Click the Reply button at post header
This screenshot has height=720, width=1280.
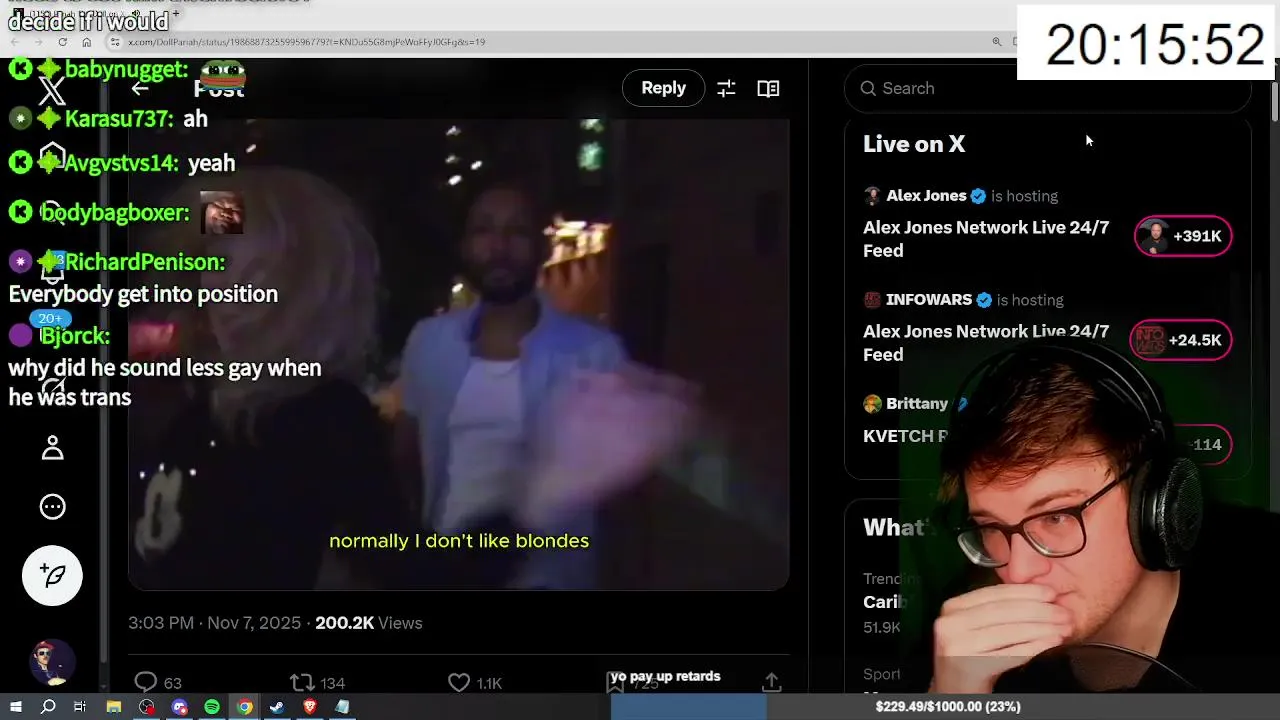[663, 88]
